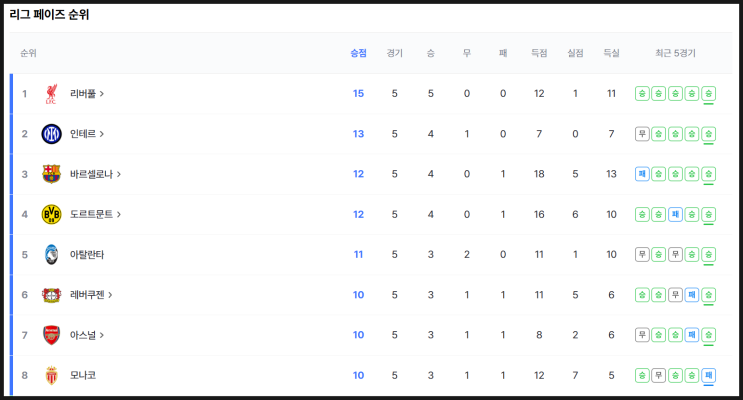
Task: Select the Arsenal club crest
Action: click(x=51, y=335)
